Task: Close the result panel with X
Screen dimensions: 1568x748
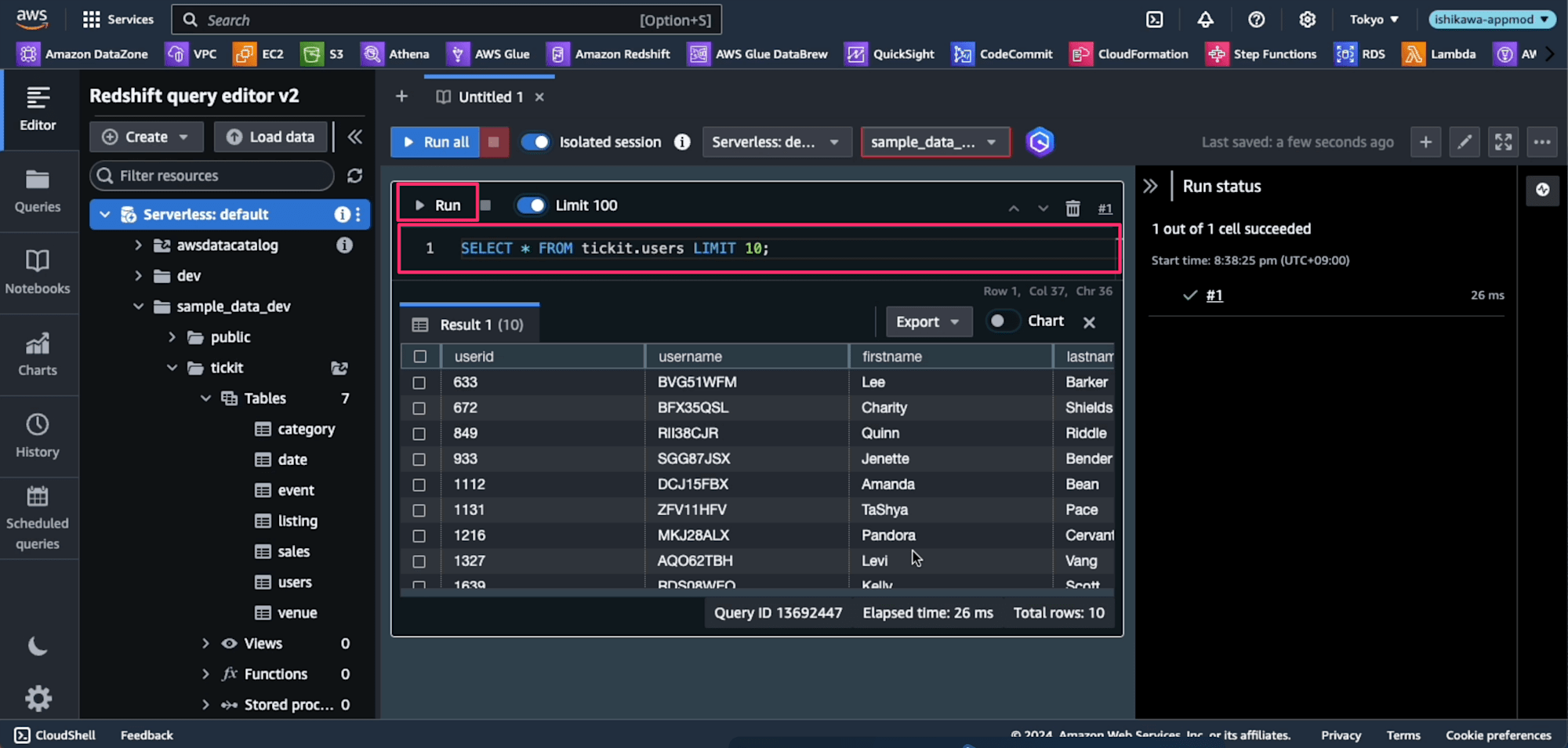Action: [x=1089, y=322]
